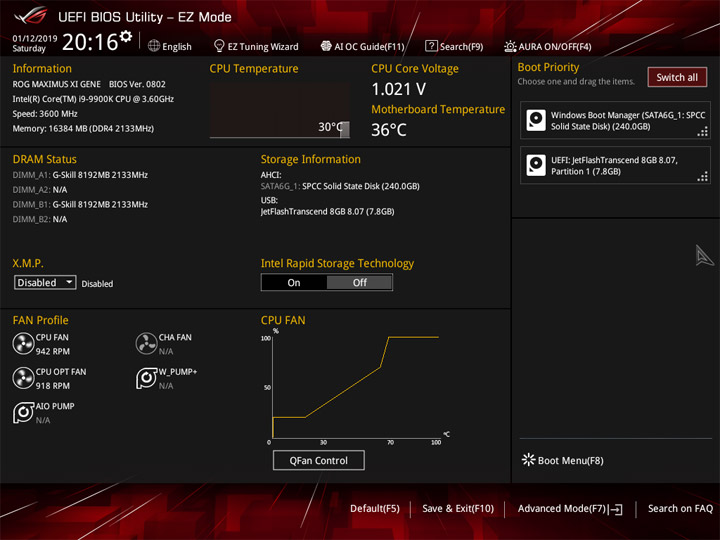The height and width of the screenshot is (540, 720).
Task: Click the globe language icon
Action: [154, 46]
